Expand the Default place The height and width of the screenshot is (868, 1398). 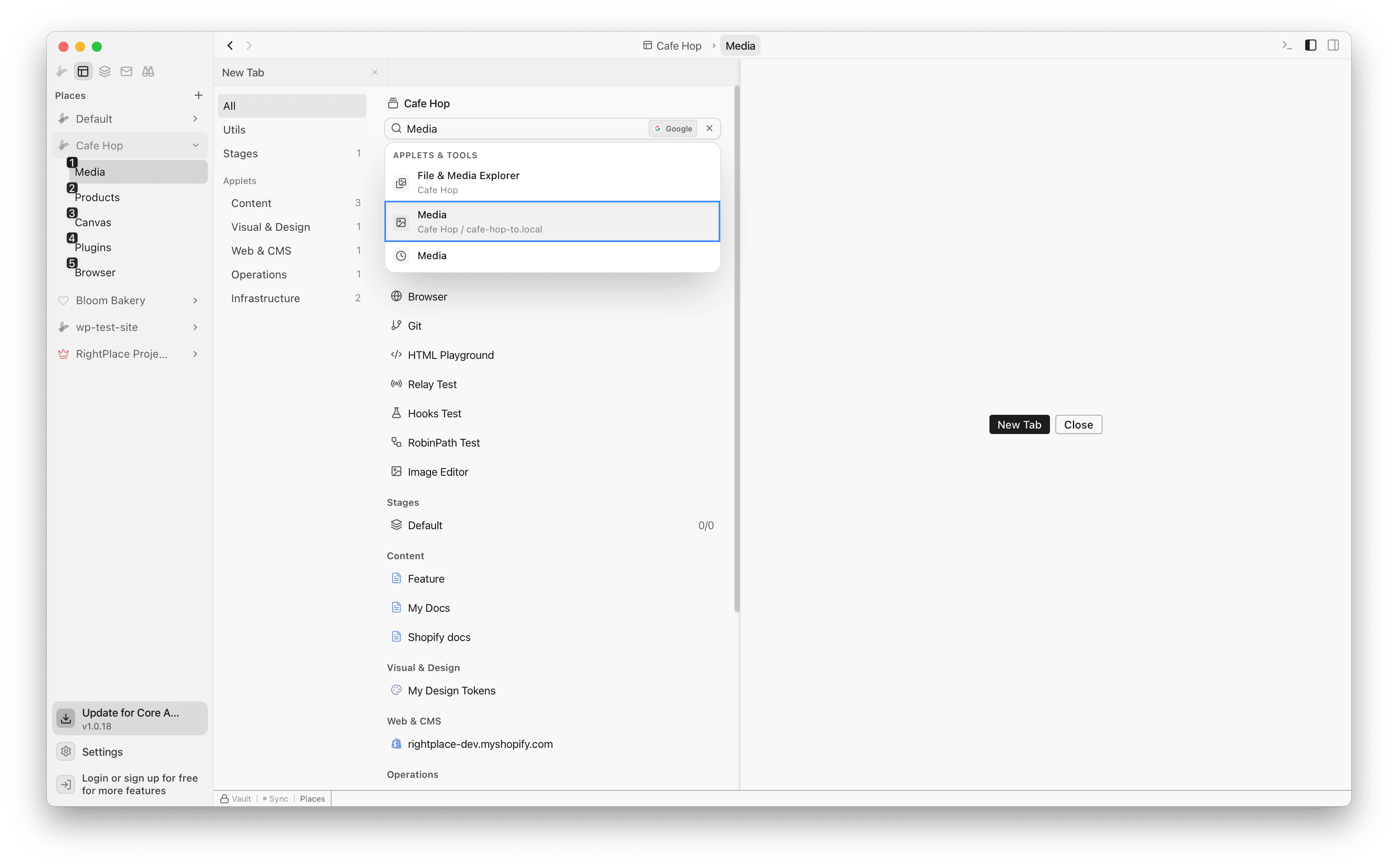(x=195, y=119)
